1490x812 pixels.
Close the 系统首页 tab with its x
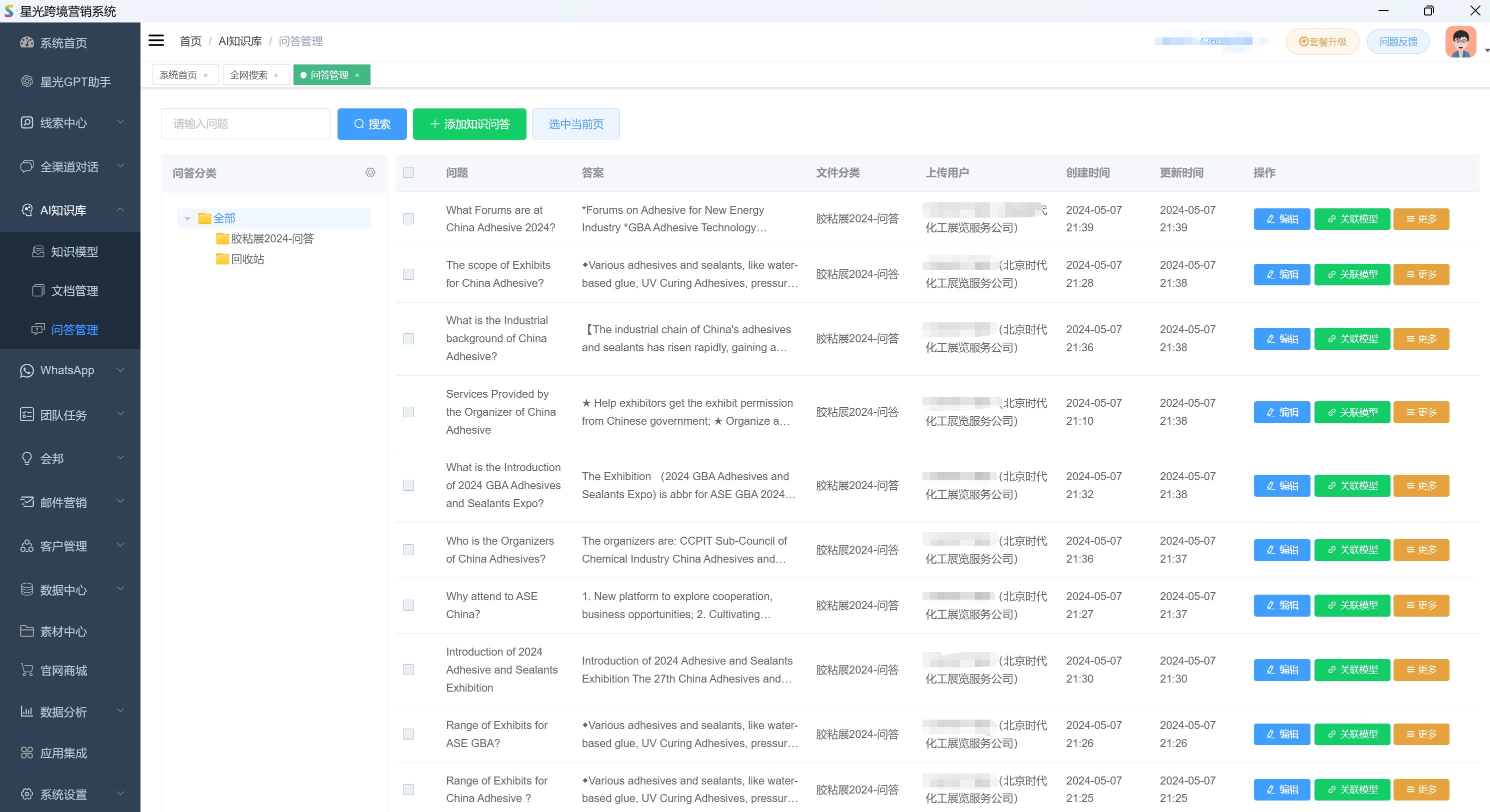pyautogui.click(x=205, y=75)
